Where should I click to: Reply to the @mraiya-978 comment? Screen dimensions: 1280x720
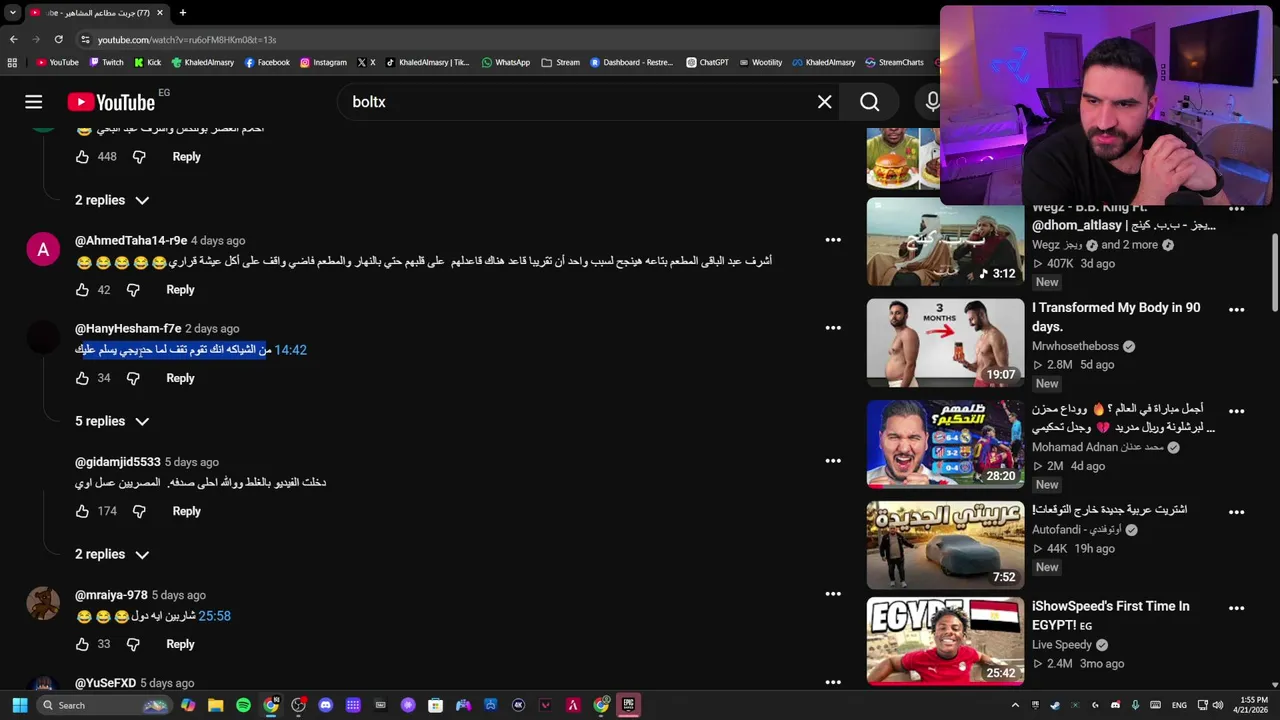click(x=180, y=644)
